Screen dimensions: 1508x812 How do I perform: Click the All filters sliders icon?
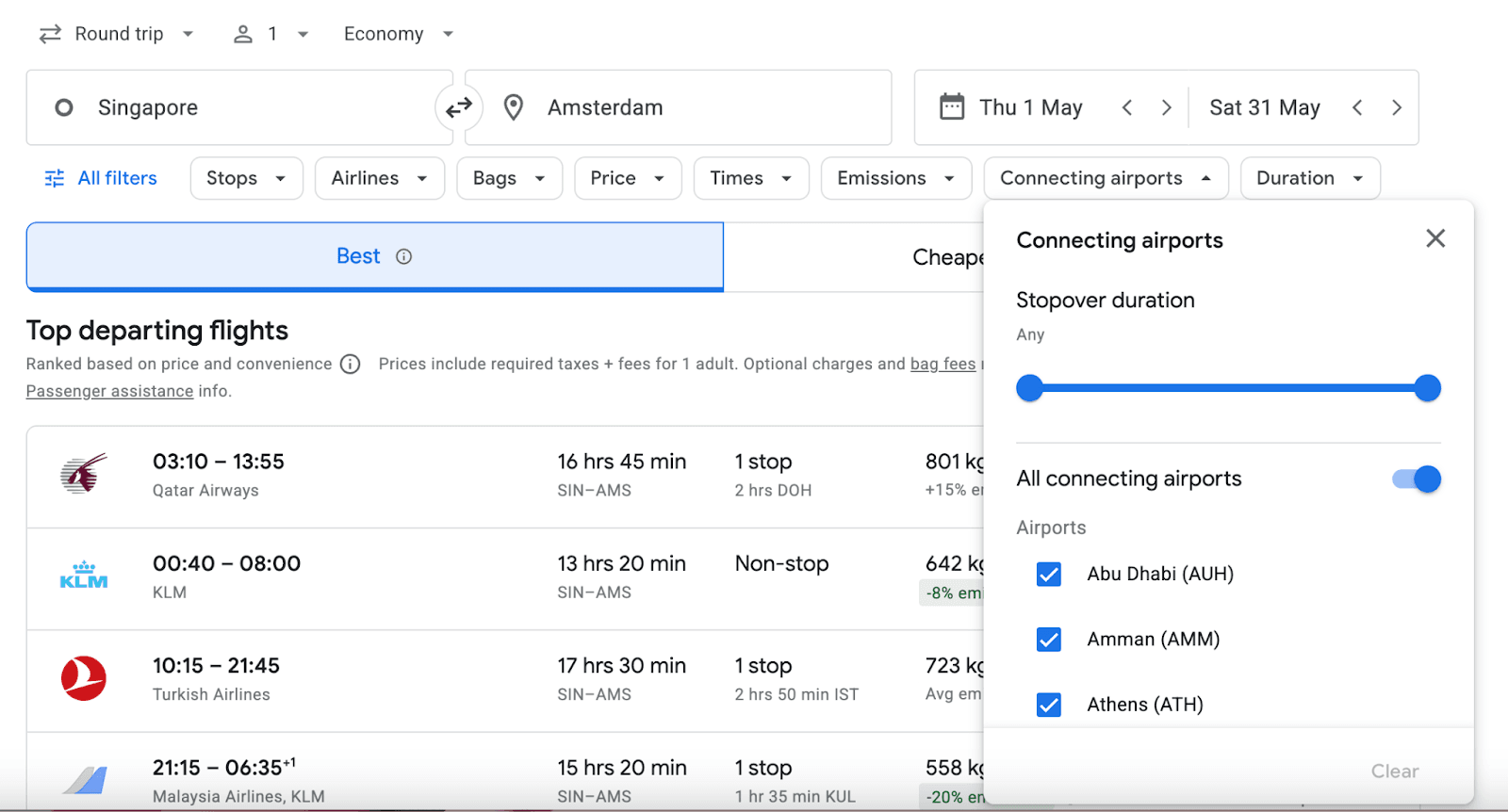(x=55, y=178)
